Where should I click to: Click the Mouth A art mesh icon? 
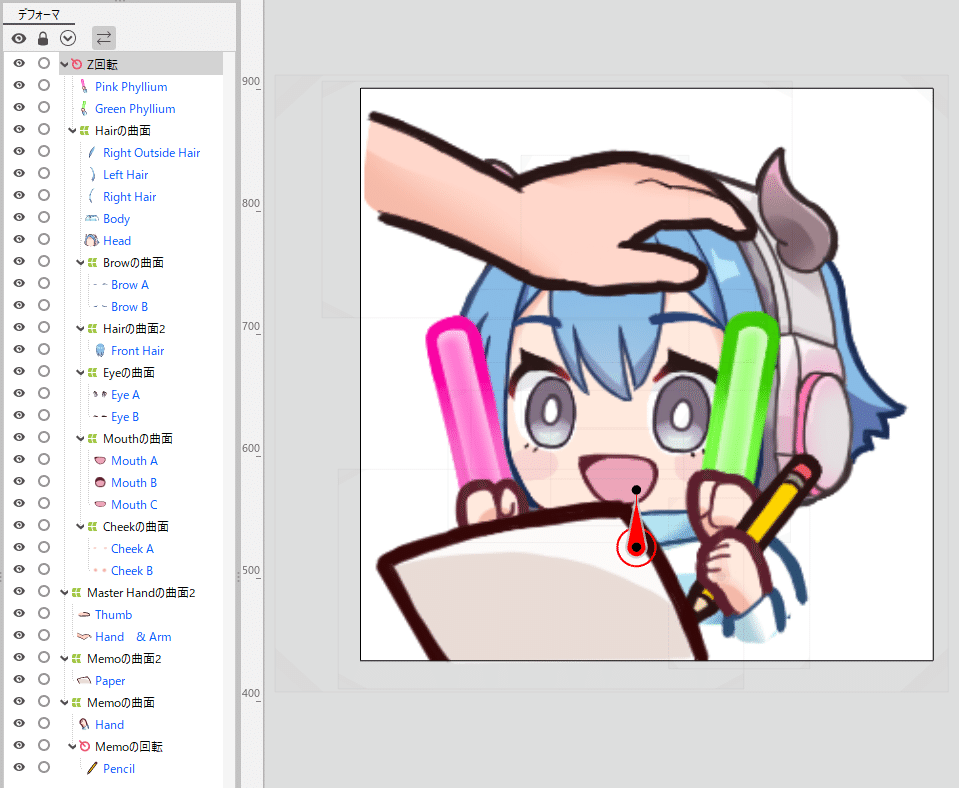click(x=100, y=460)
